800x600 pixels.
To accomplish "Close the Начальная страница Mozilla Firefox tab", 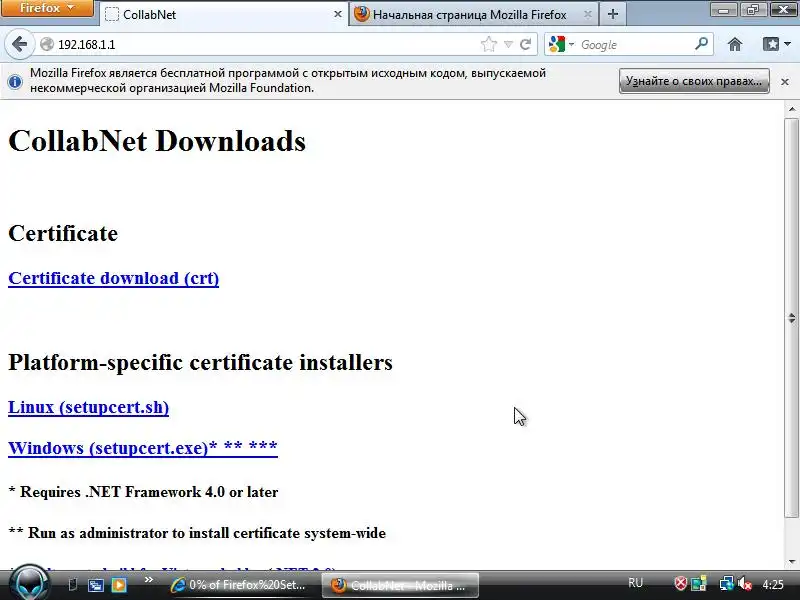I will point(588,14).
